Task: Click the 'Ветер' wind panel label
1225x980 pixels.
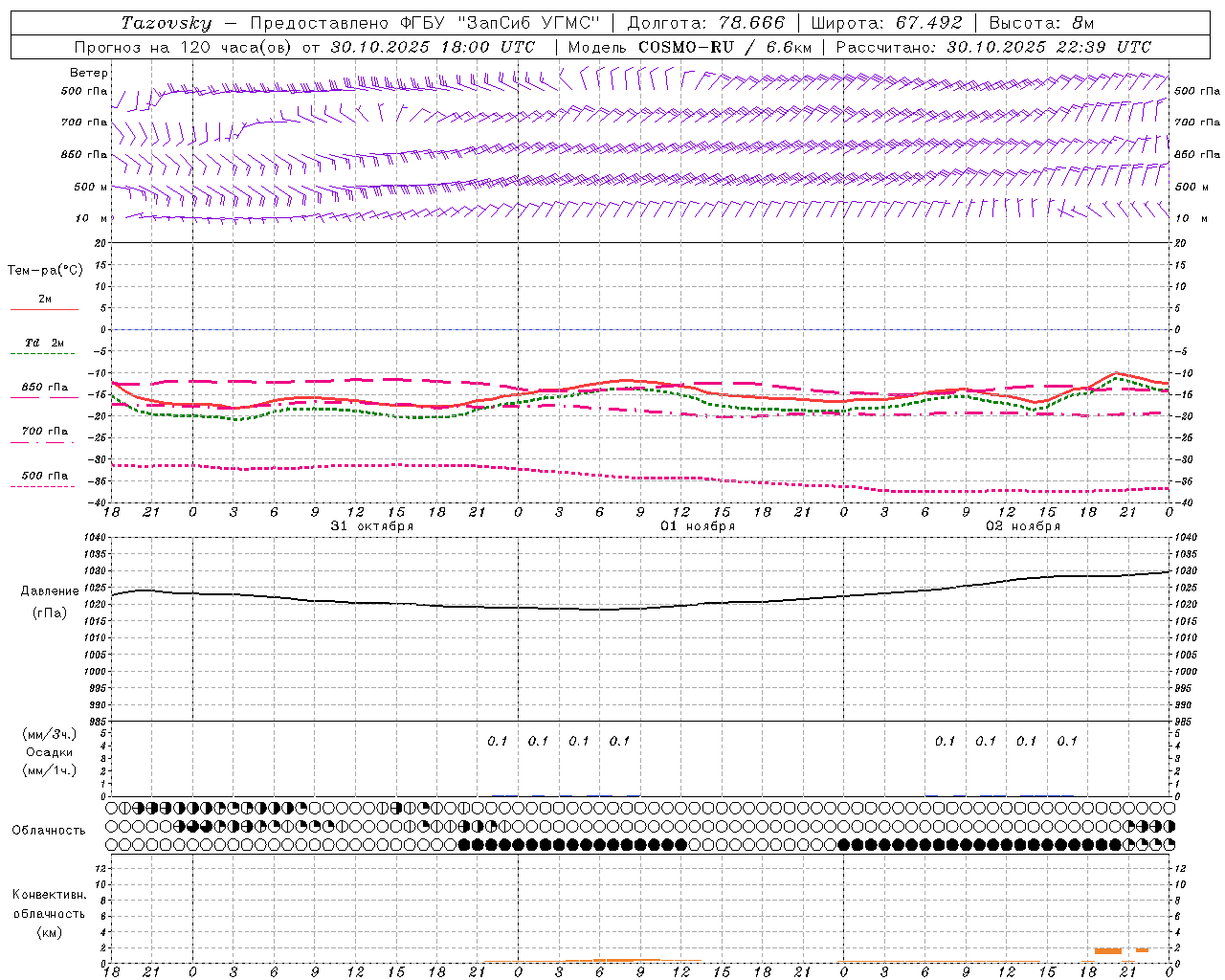Action: pos(88,73)
